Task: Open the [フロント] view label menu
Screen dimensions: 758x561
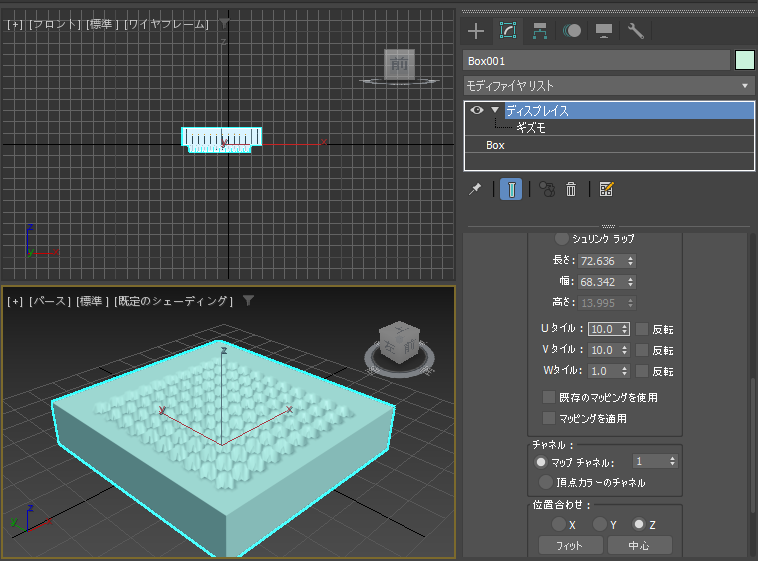Action: [55, 24]
